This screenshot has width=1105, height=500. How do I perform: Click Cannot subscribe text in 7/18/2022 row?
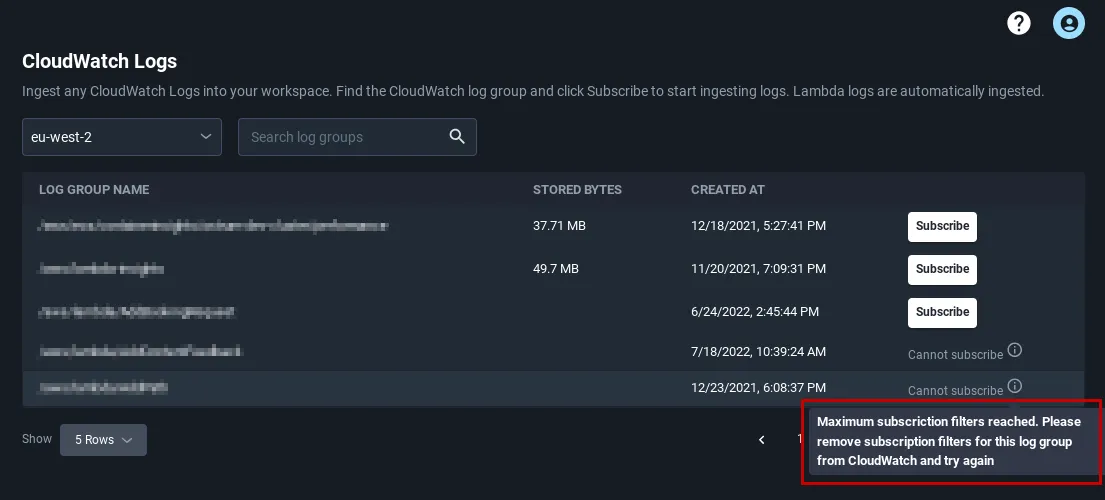pos(955,355)
